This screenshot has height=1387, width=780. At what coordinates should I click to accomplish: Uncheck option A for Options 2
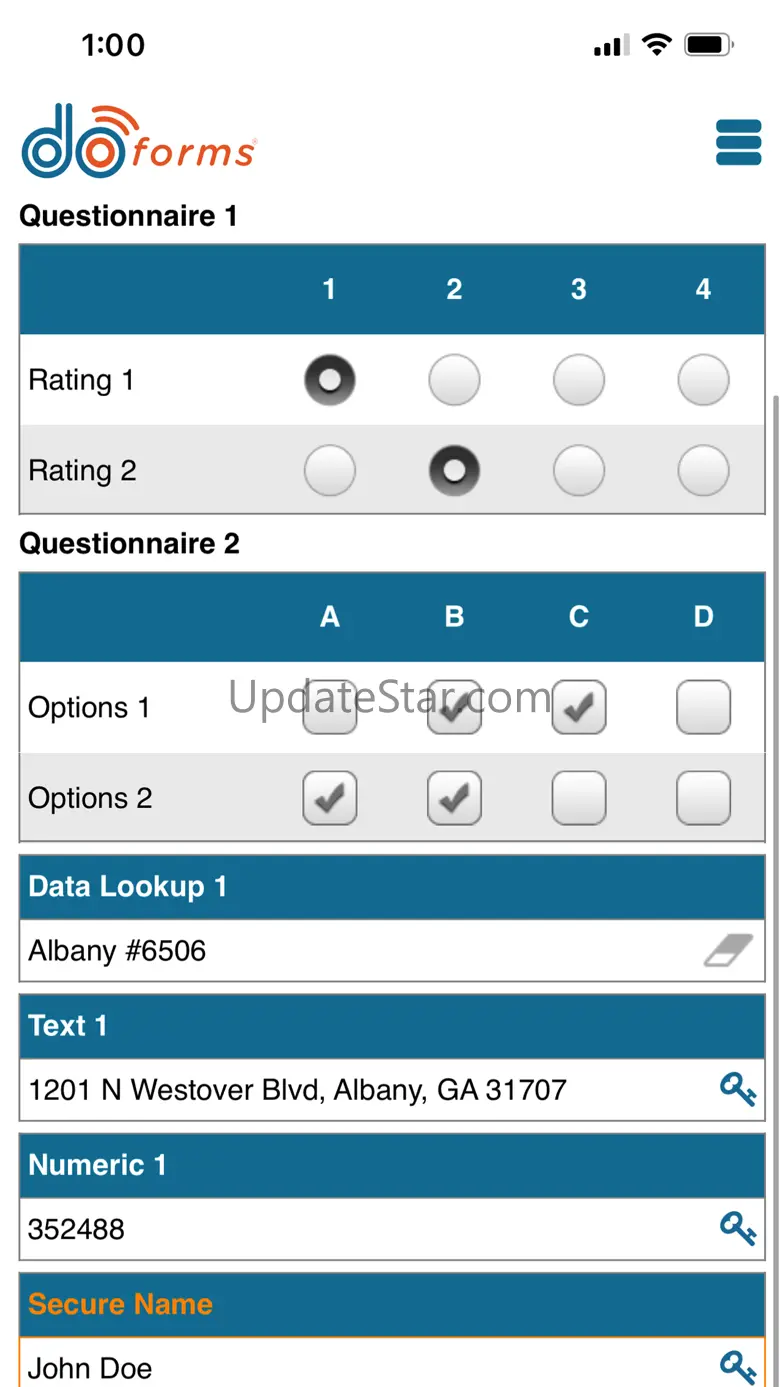pos(330,798)
